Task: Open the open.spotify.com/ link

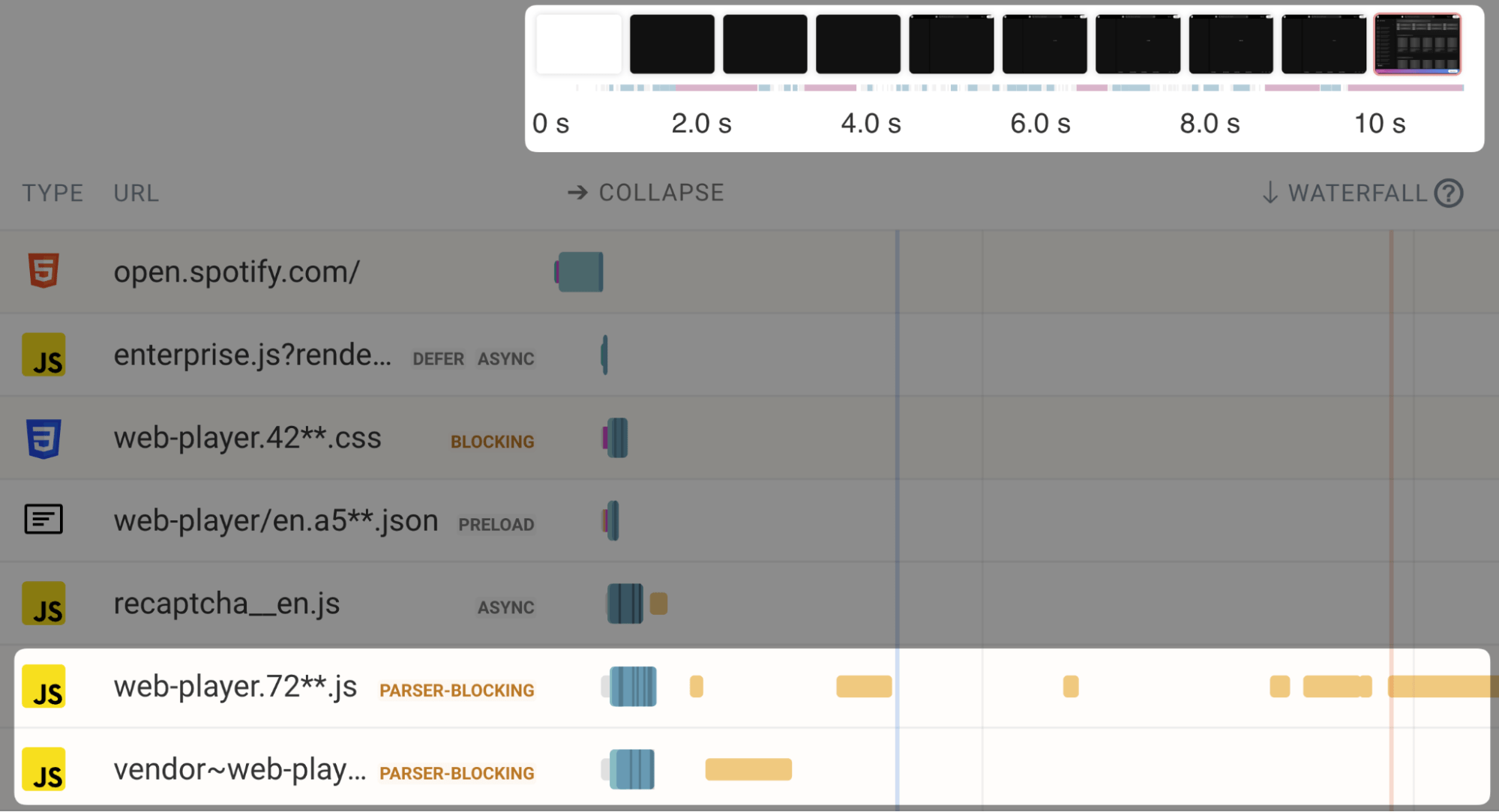Action: tap(237, 271)
